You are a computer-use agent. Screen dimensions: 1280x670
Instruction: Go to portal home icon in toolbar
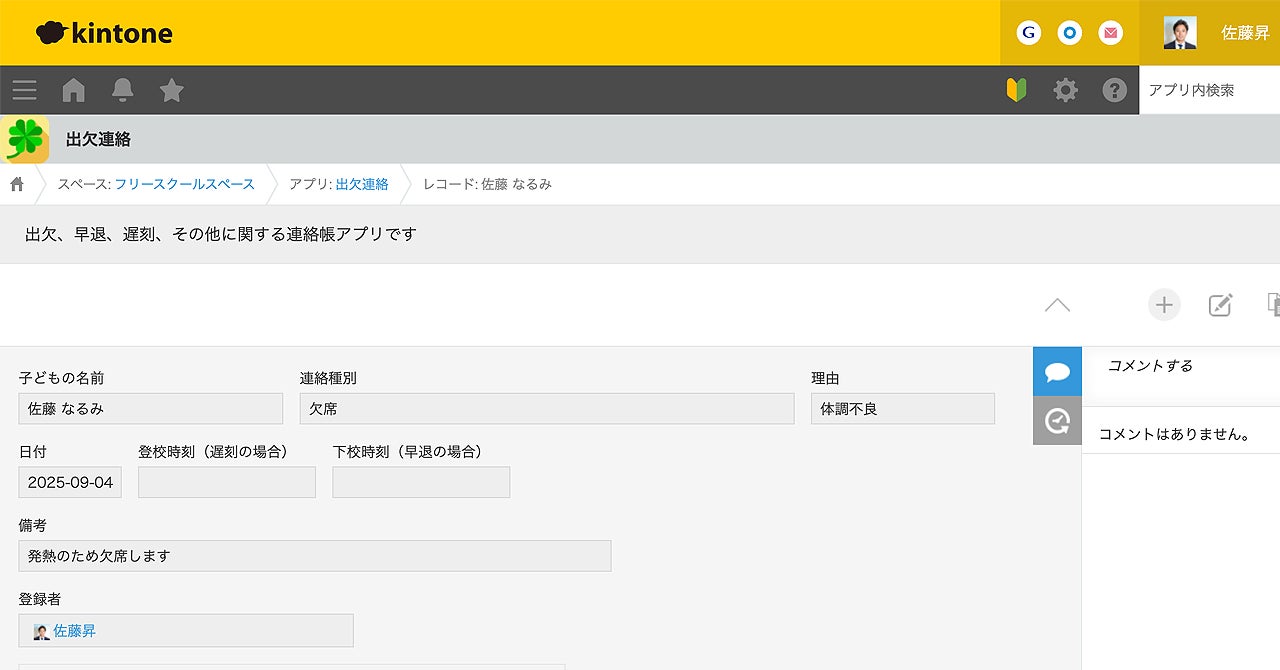[73, 90]
